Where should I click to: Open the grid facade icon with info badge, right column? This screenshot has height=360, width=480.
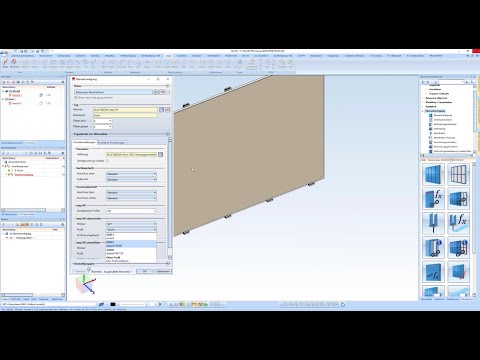[458, 247]
